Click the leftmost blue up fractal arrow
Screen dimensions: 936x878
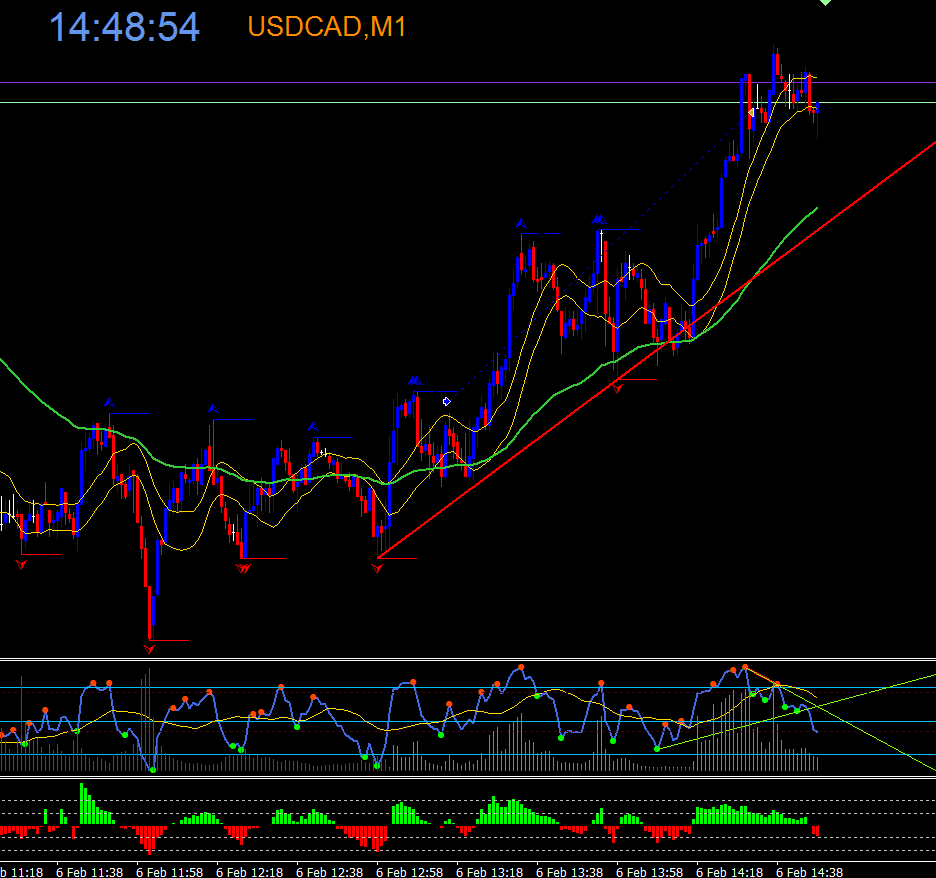[x=109, y=403]
